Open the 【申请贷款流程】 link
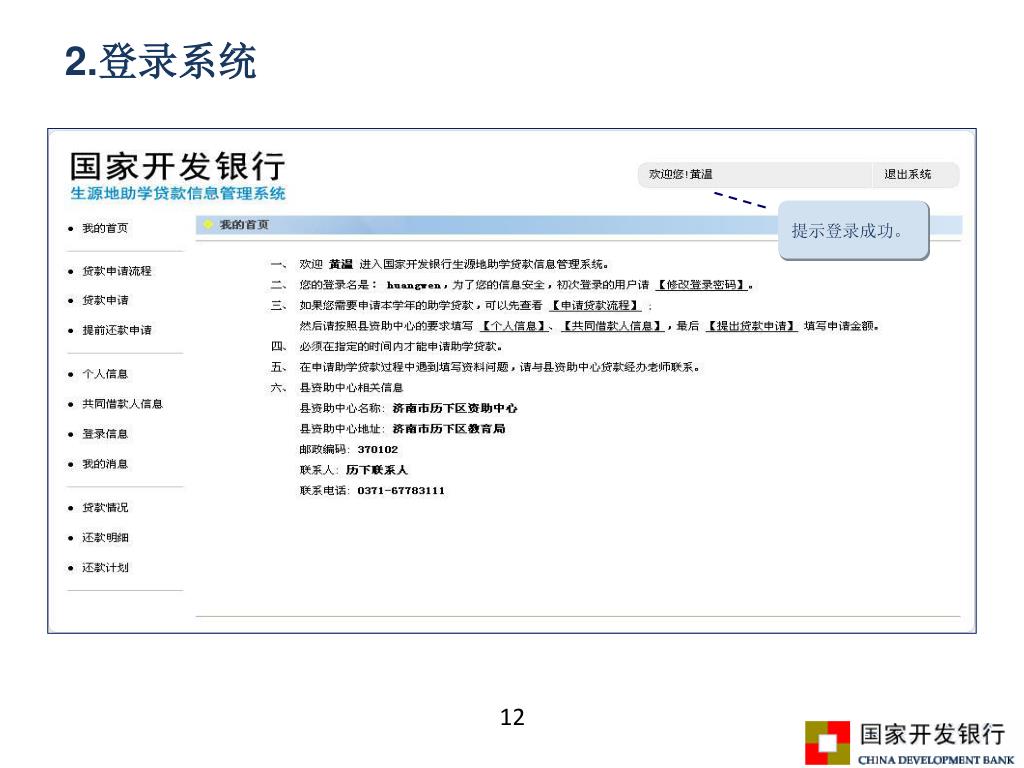 pos(595,305)
